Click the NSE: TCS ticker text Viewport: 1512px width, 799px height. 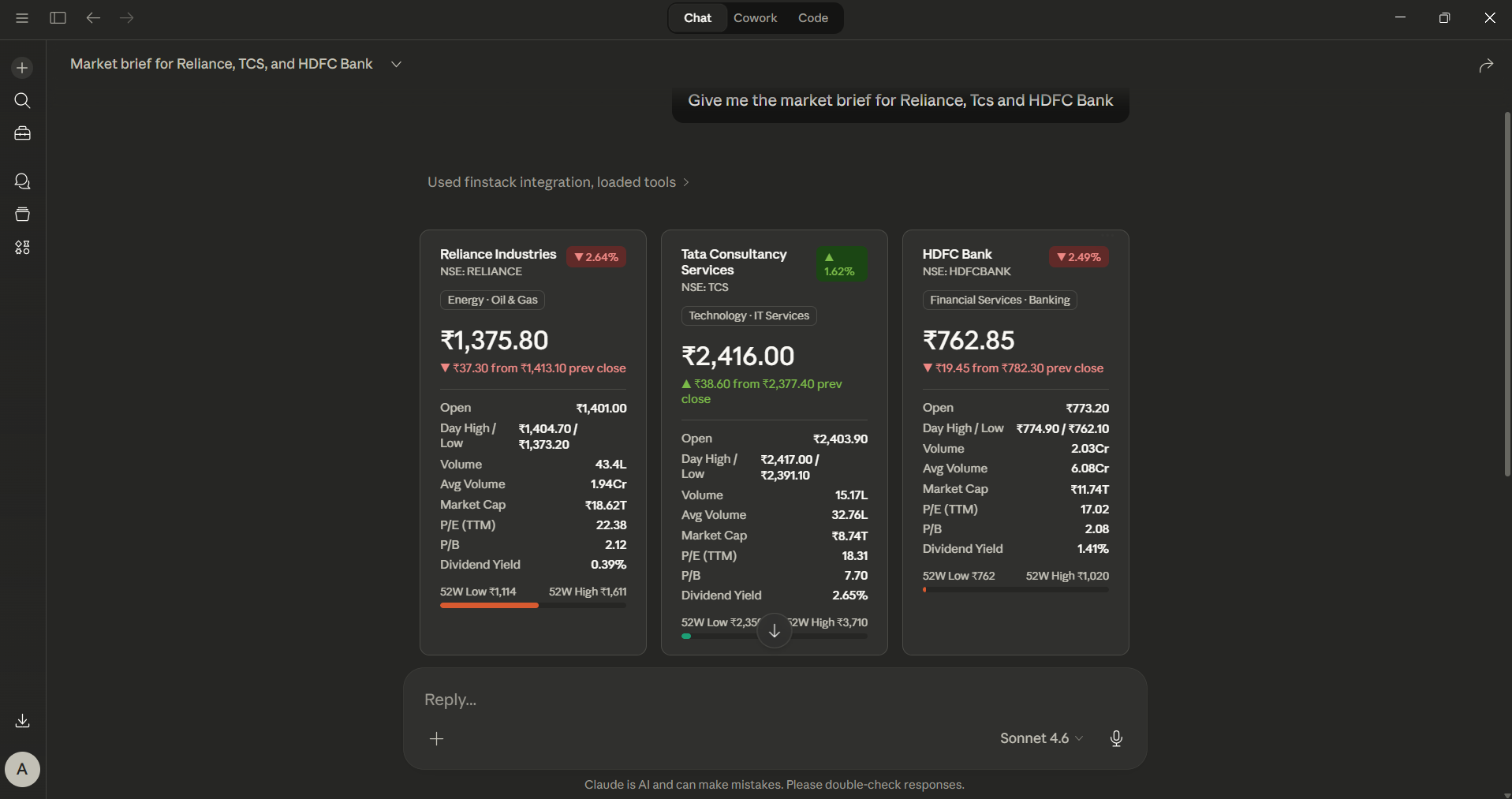[705, 287]
